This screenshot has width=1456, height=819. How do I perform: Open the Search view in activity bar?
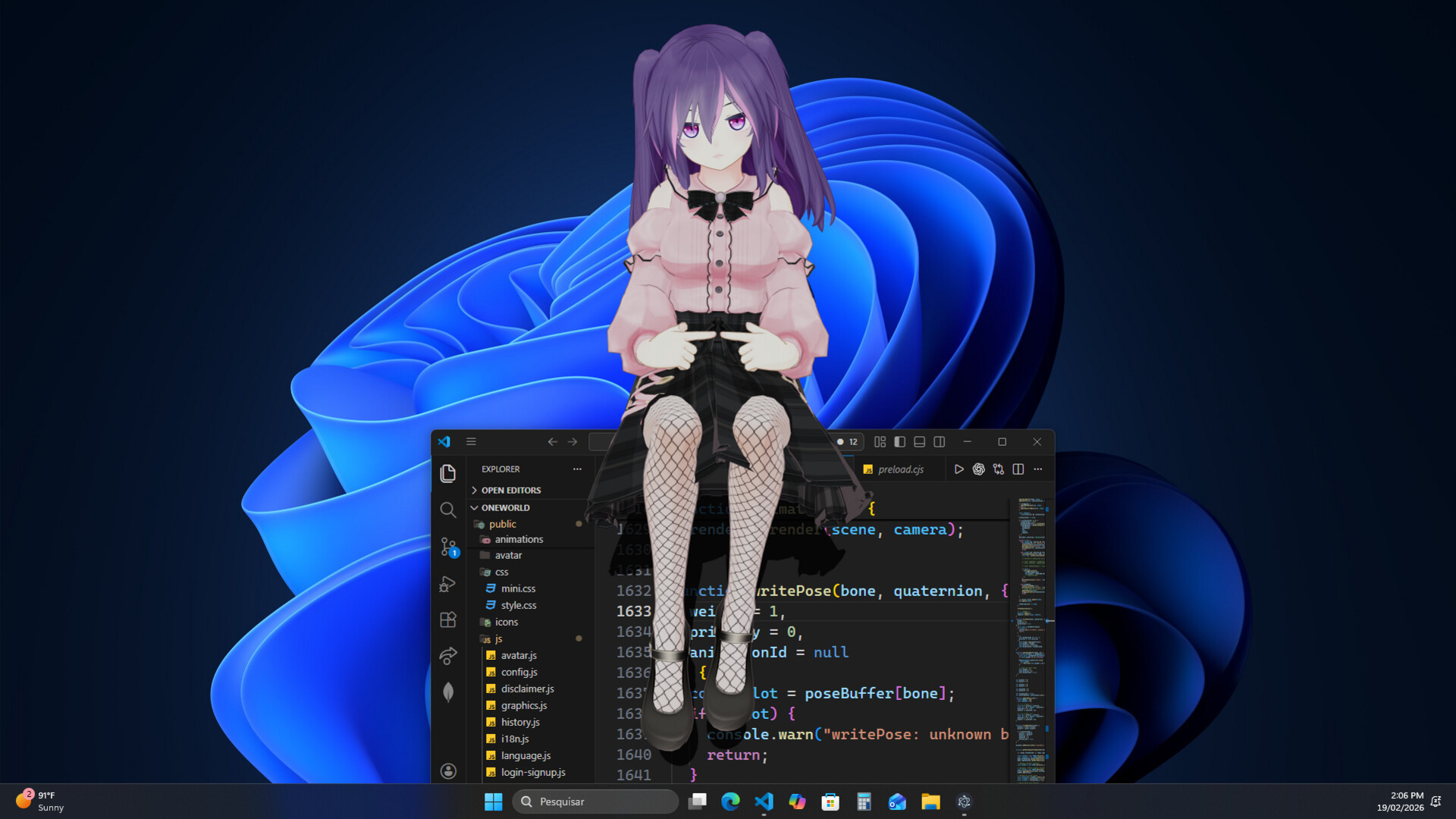point(448,510)
